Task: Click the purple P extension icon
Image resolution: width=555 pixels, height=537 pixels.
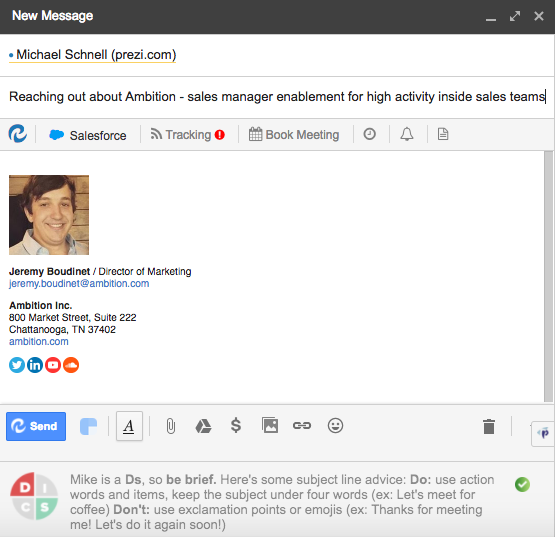Action: pos(543,433)
